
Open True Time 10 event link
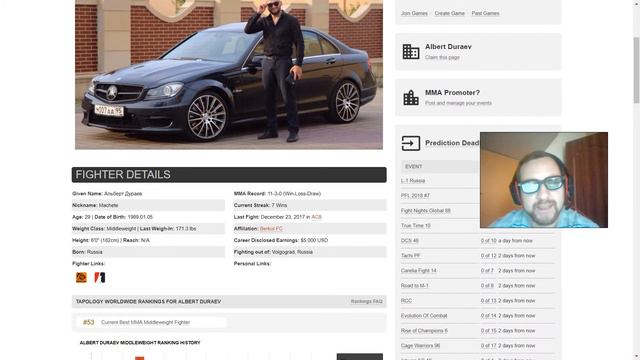416,226
